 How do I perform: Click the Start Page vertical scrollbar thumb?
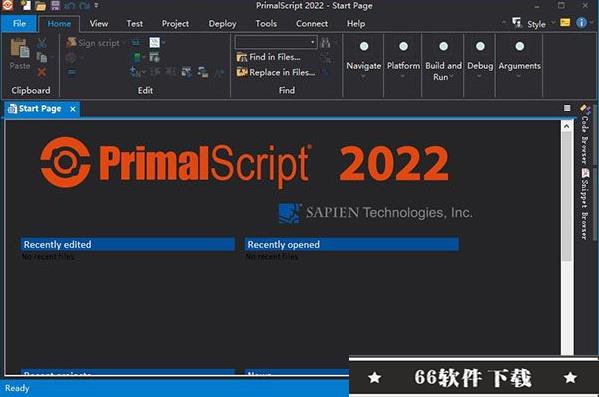(x=566, y=197)
